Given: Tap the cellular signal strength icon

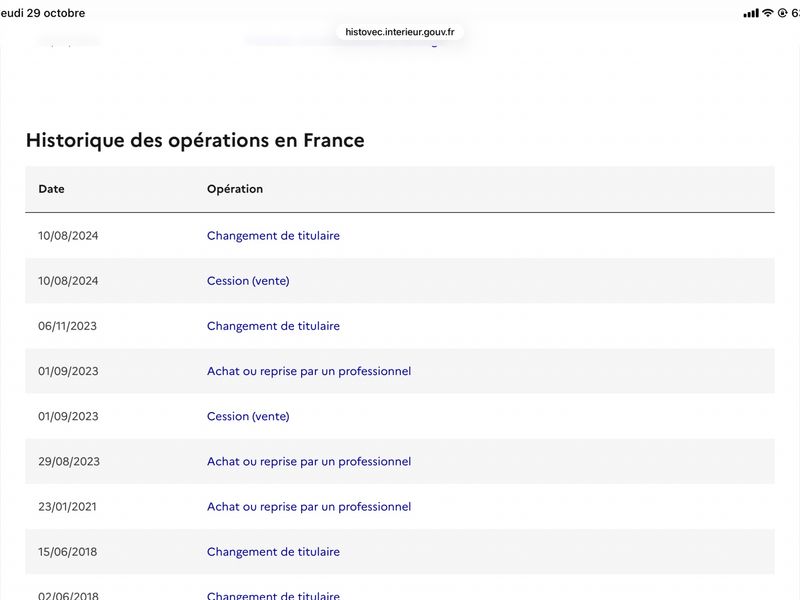Looking at the screenshot, I should point(751,13).
